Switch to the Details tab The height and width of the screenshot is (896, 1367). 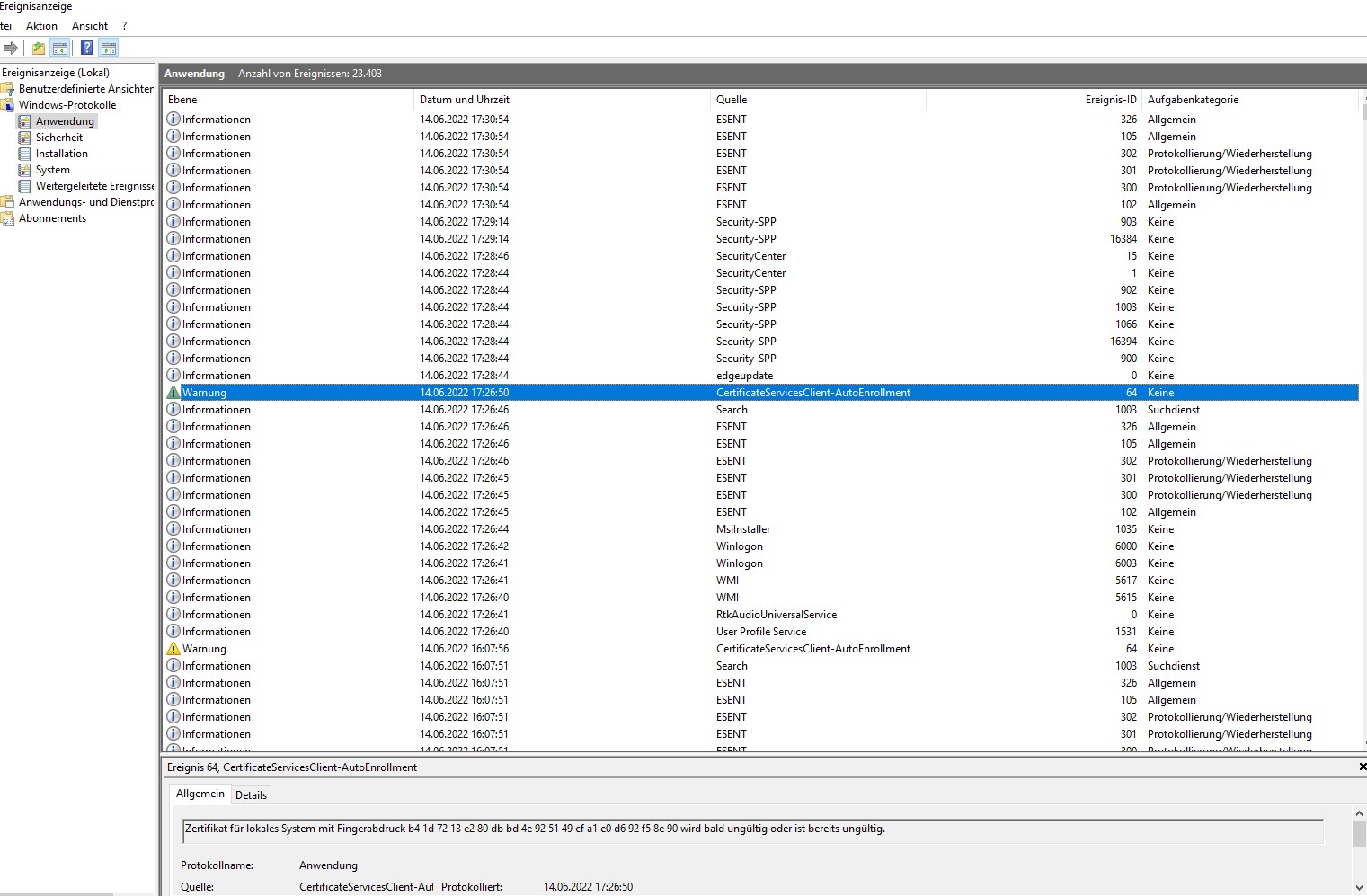coord(252,795)
